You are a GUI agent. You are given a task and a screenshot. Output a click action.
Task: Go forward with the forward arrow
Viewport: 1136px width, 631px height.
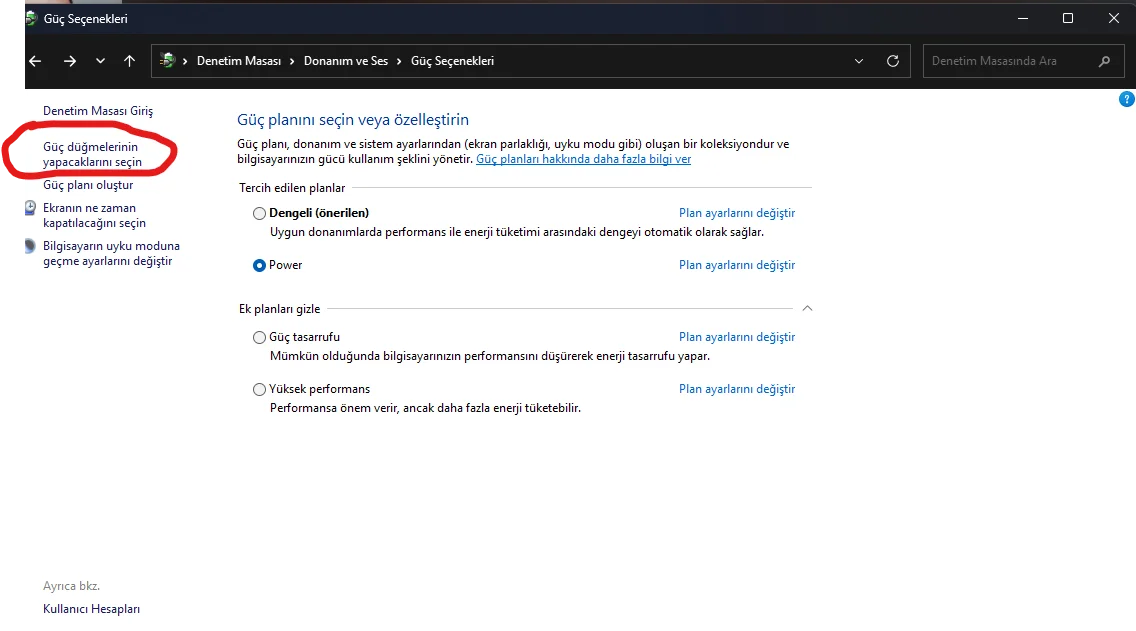tap(70, 62)
